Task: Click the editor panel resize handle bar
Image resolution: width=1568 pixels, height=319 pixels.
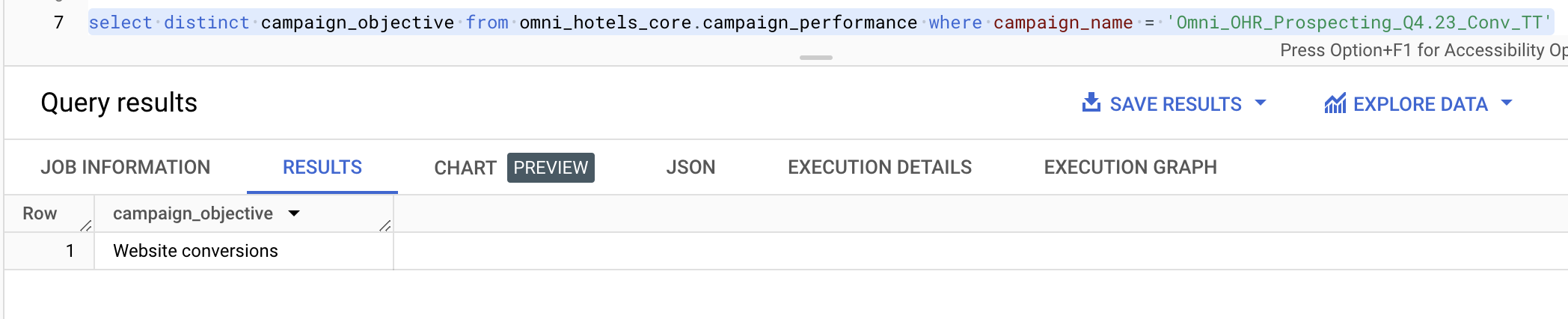Action: pyautogui.click(x=815, y=58)
